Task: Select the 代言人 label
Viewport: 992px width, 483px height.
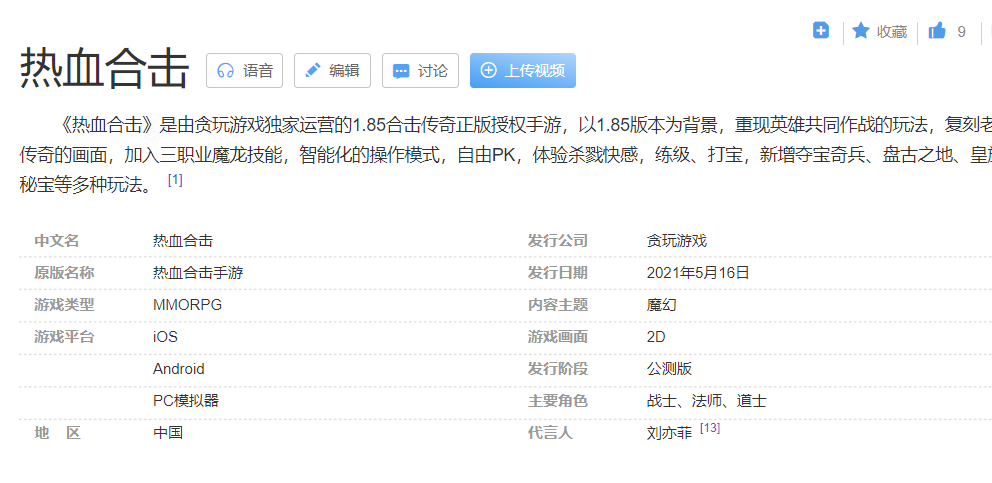Action: [x=550, y=433]
